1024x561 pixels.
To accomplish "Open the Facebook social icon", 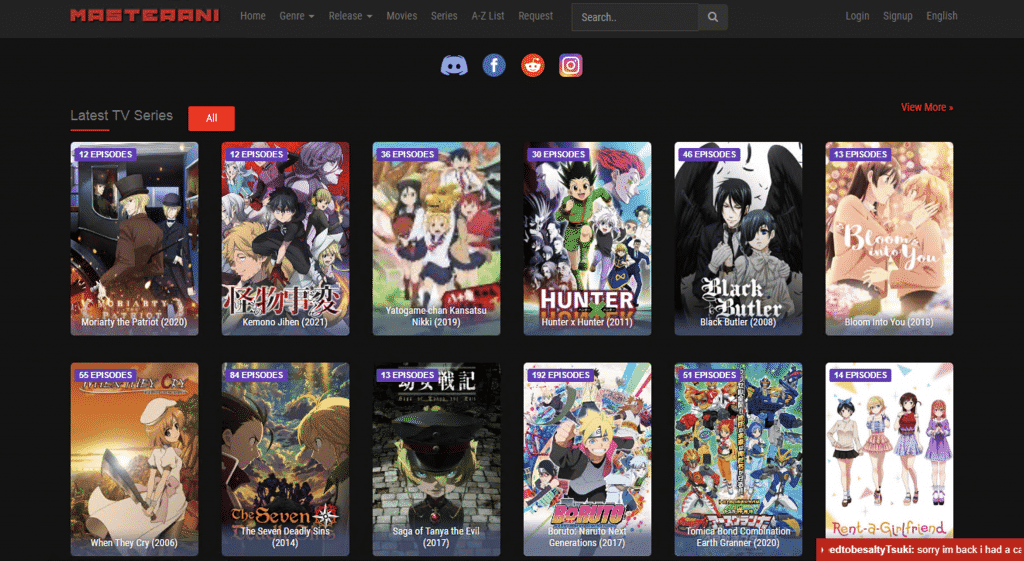I will (x=493, y=66).
